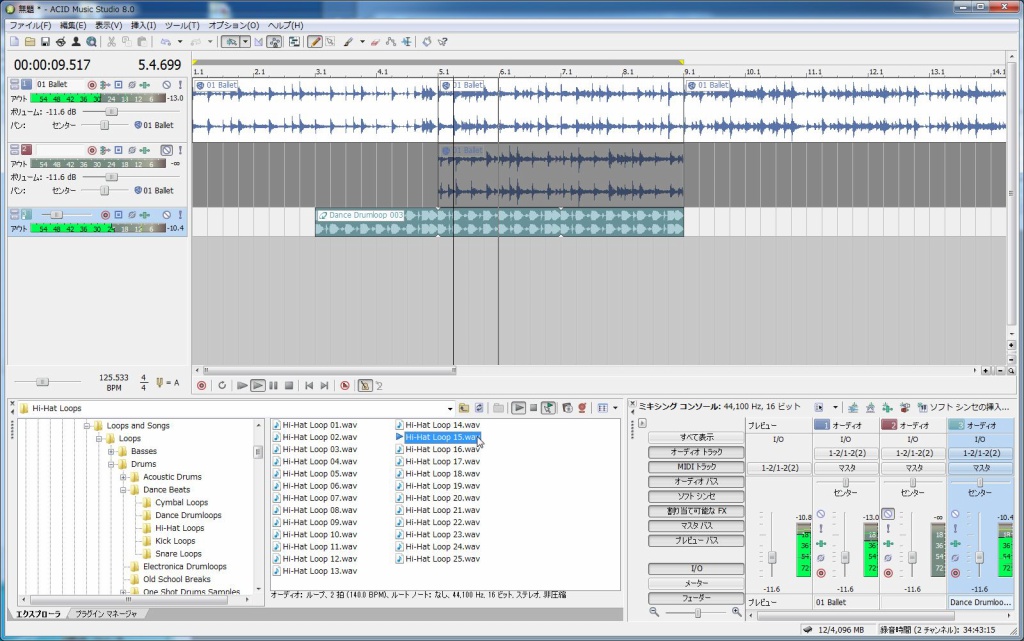Screen dimensions: 1024x641
Task: Expand the Basses folder in the tree
Action: pyautogui.click(x=111, y=451)
